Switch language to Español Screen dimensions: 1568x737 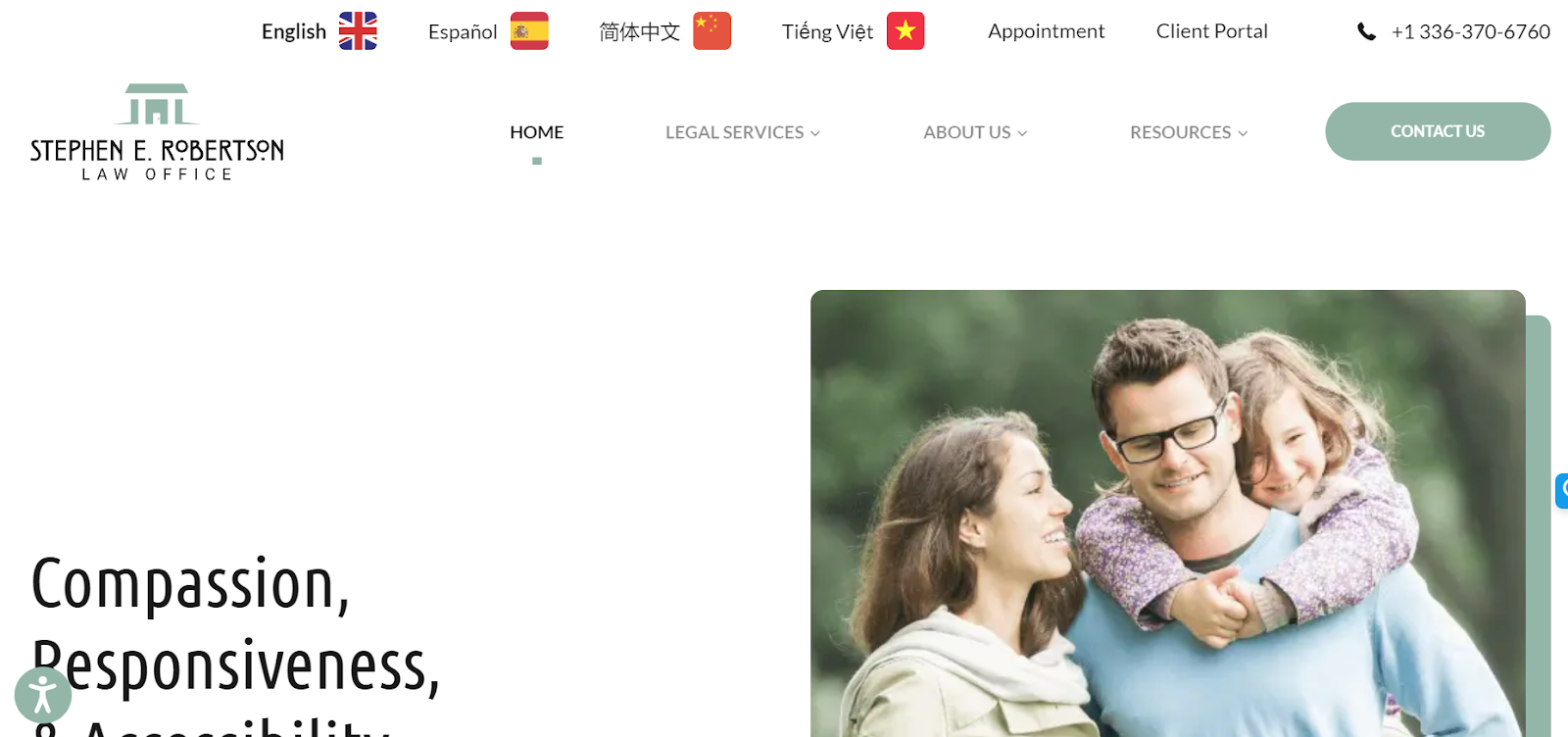(x=463, y=31)
